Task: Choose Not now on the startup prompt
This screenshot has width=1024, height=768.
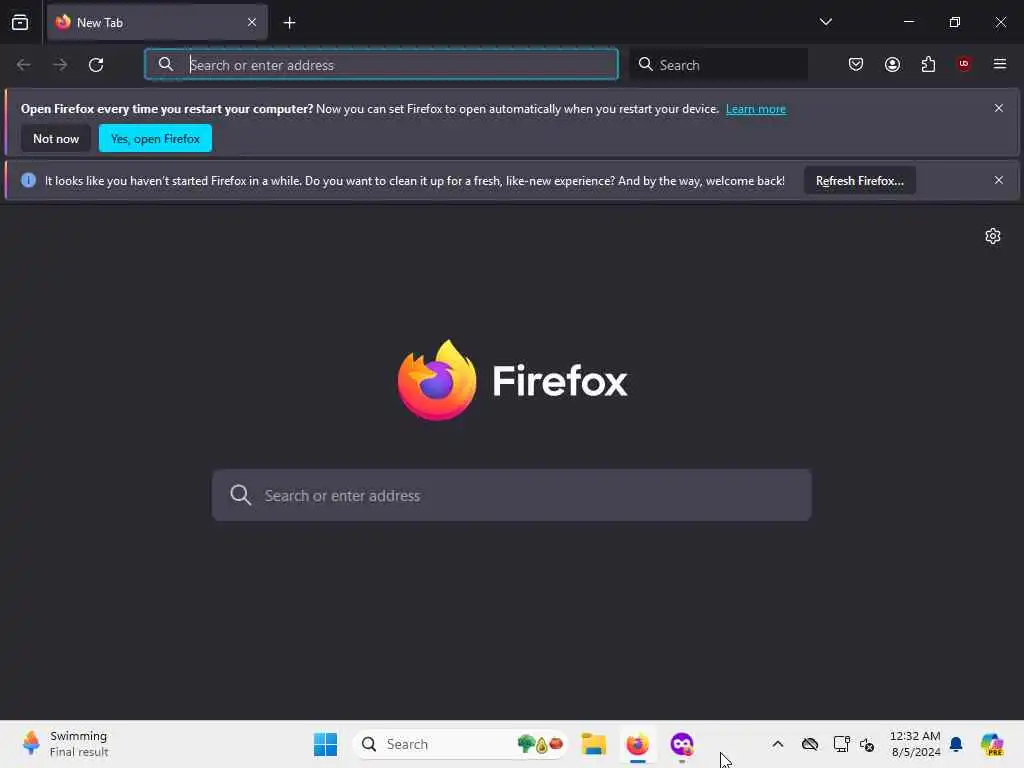Action: coord(56,138)
